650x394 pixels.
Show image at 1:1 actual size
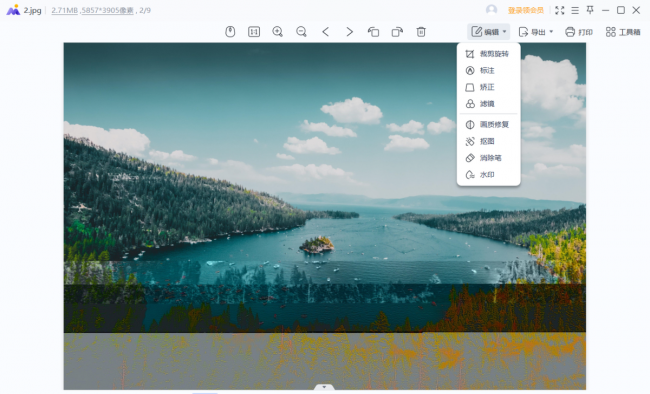tap(254, 32)
